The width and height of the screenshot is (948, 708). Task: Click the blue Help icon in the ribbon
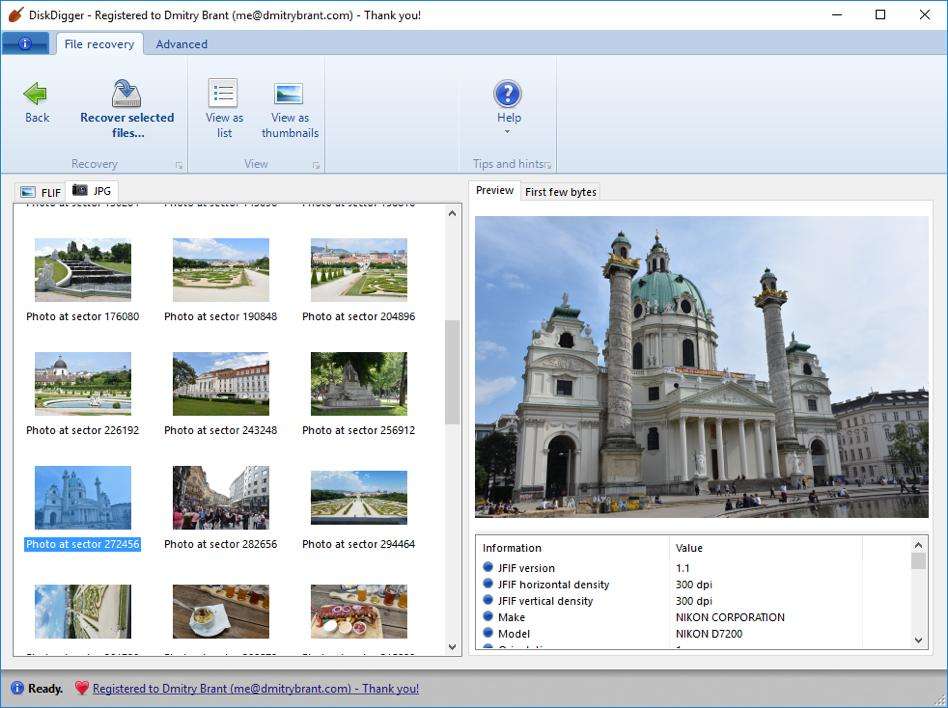[508, 94]
